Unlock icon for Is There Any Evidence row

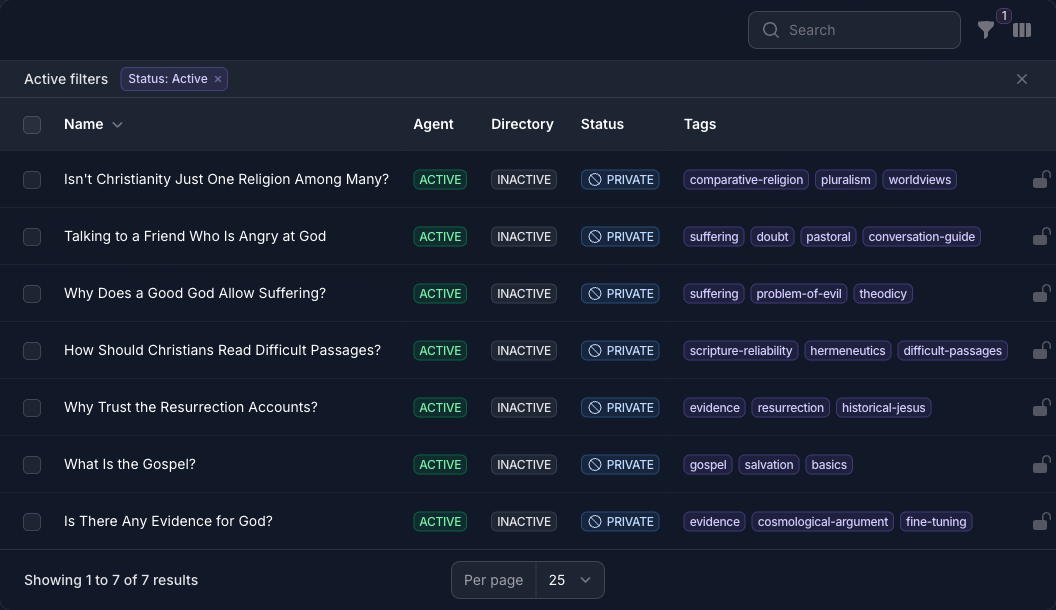tap(1041, 521)
